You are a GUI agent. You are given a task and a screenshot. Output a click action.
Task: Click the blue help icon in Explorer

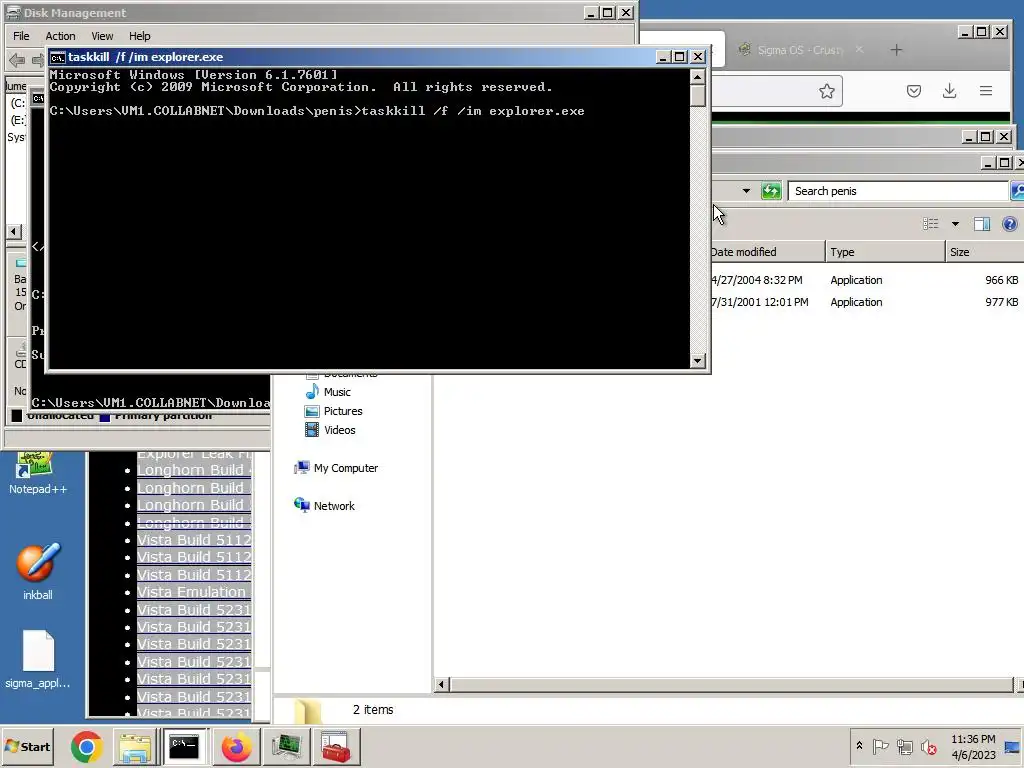click(1010, 224)
